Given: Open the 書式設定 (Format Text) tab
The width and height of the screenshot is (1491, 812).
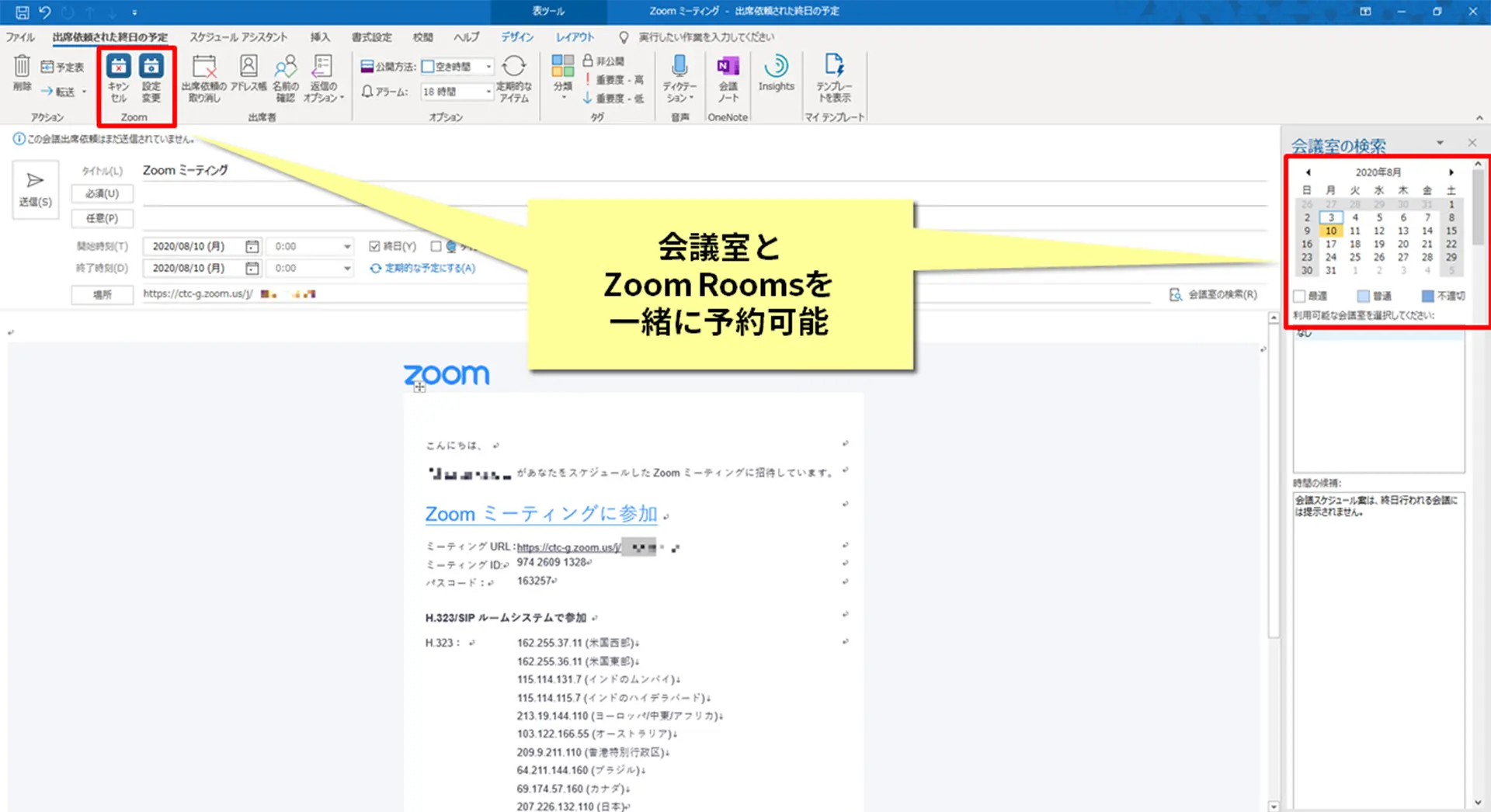Looking at the screenshot, I should click(x=372, y=37).
